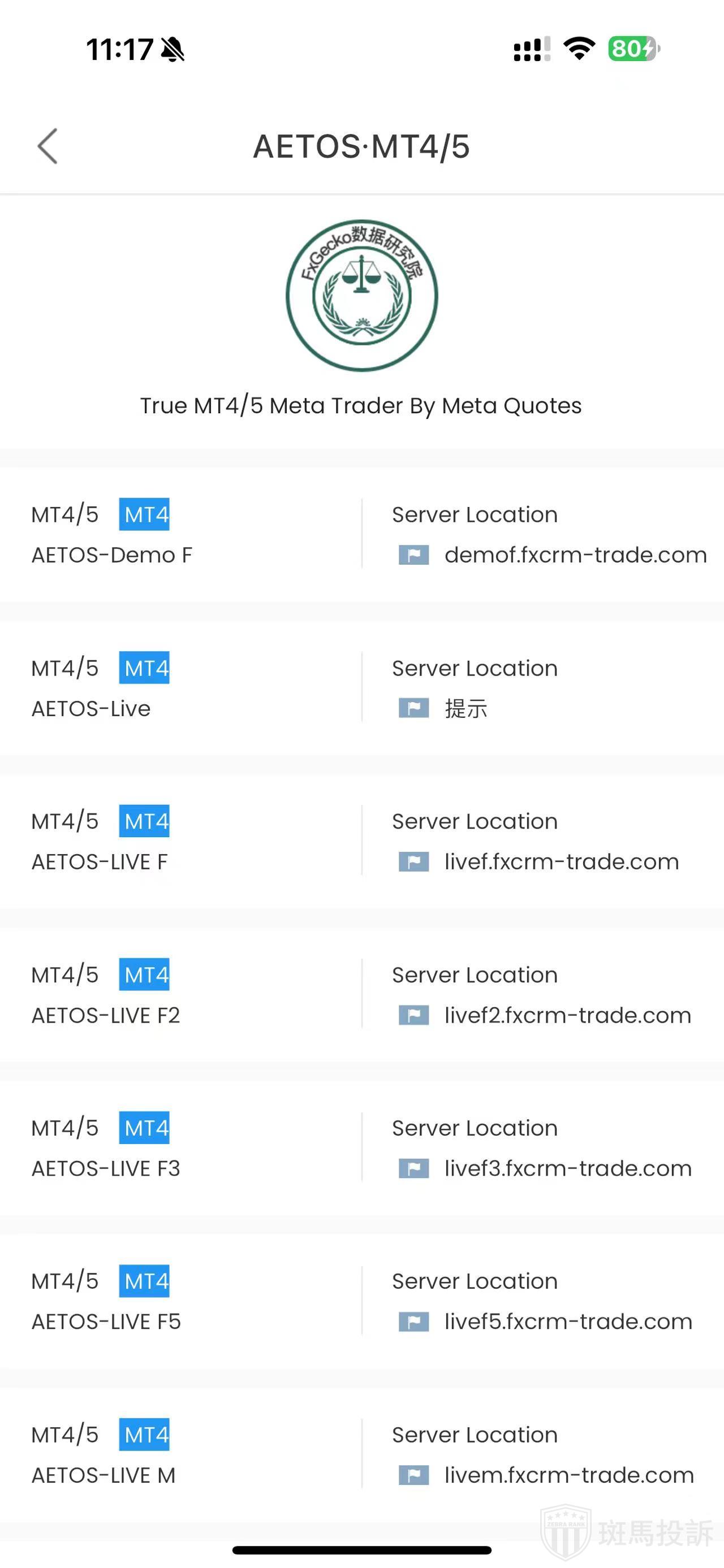Open the livem.fxcrm-trade.com server link
This screenshot has width=724, height=1568.
[x=568, y=1475]
